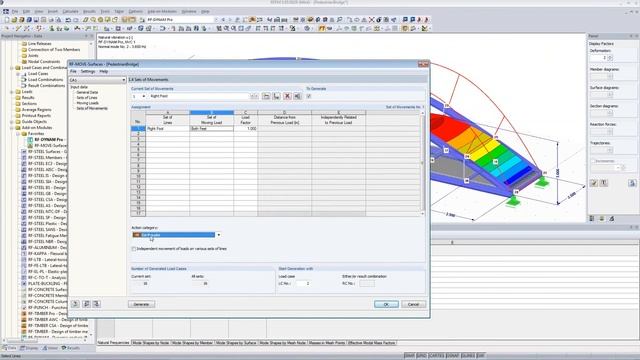
Task: Click the 1.000 load factor cell
Action: 246,129
